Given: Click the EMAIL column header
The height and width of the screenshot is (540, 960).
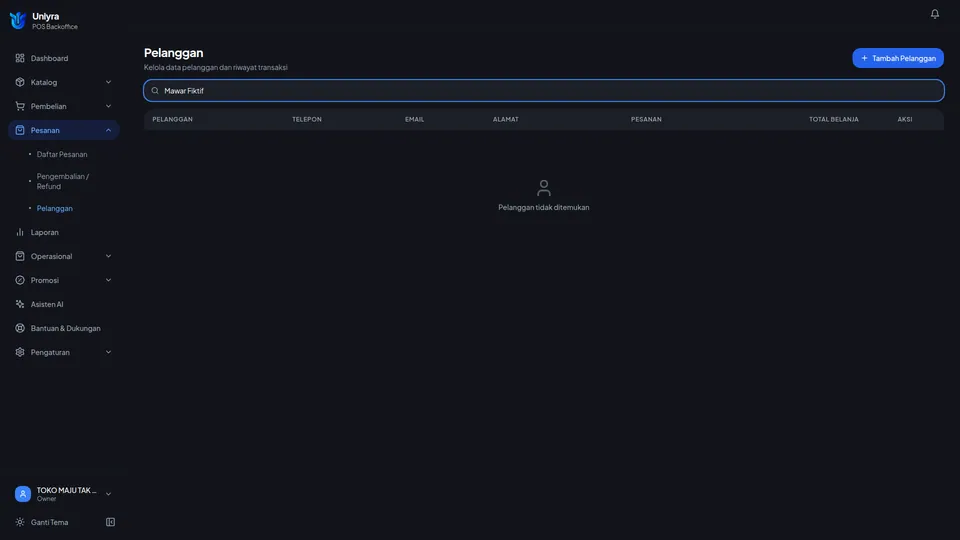Looking at the screenshot, I should [414, 119].
